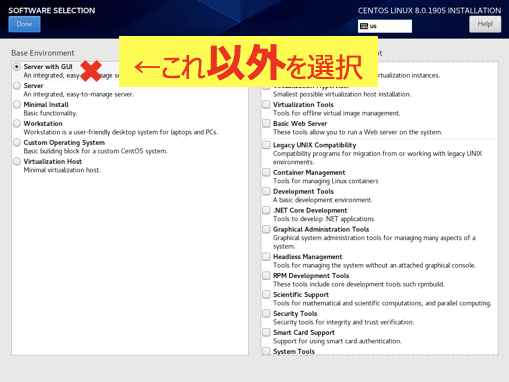Check the Basic Web Server add-on
This screenshot has height=382, width=509.
266,124
